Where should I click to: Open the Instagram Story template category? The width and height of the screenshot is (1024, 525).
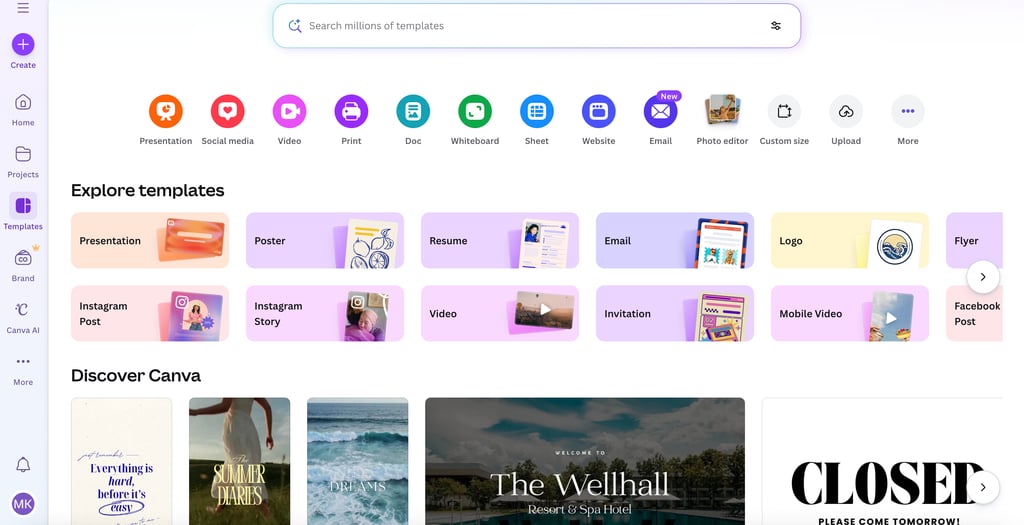[325, 313]
